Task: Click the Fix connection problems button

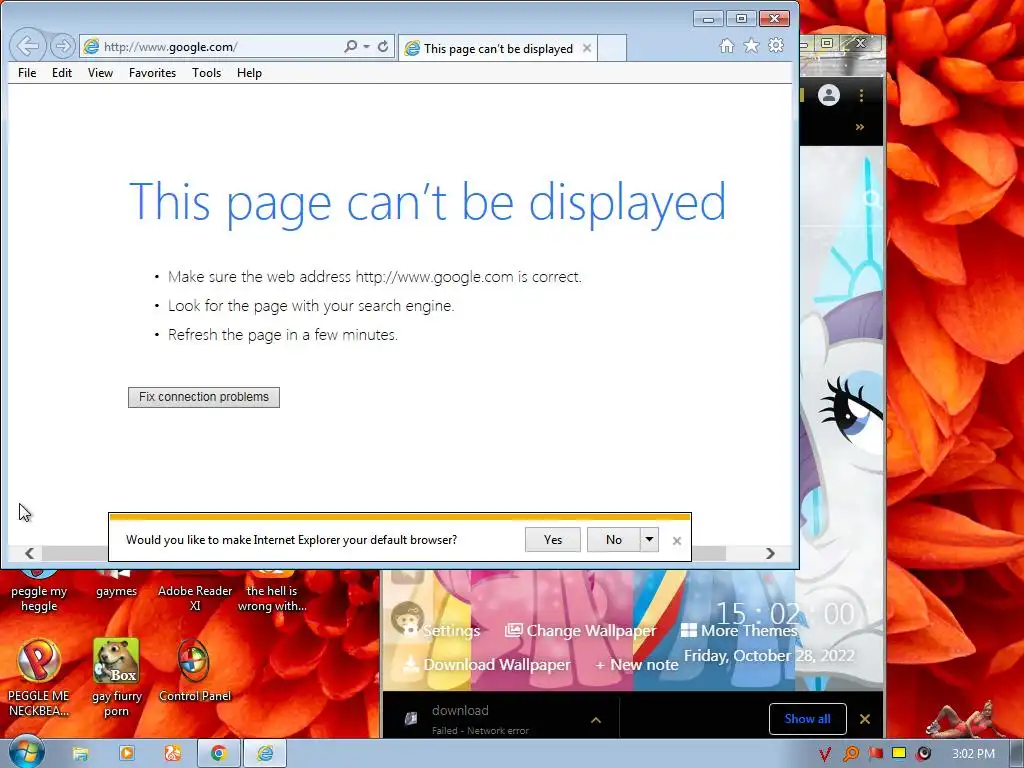Action: [x=204, y=397]
